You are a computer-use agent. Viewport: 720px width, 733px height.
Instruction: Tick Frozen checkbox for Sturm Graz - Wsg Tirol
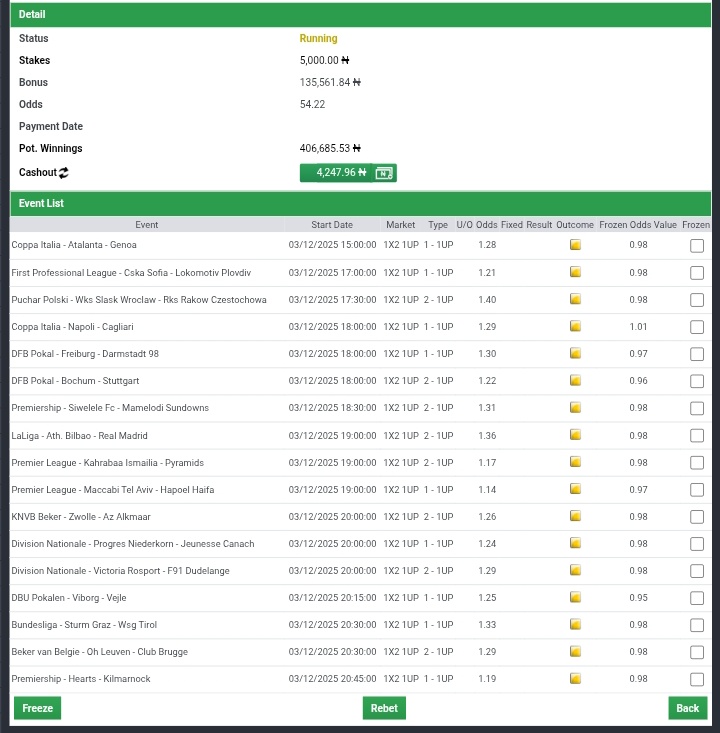pos(697,625)
